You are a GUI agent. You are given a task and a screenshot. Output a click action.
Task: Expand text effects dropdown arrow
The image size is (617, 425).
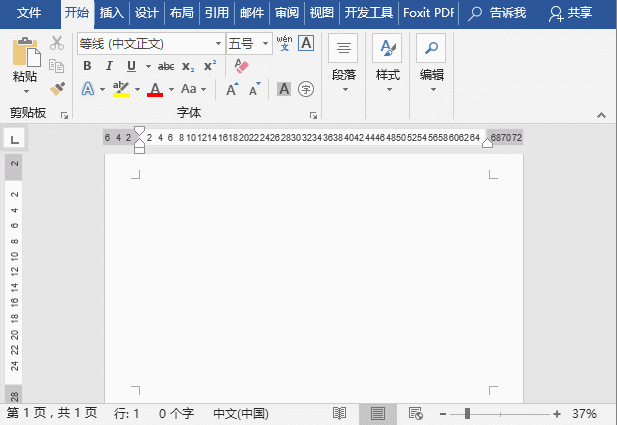[102, 89]
